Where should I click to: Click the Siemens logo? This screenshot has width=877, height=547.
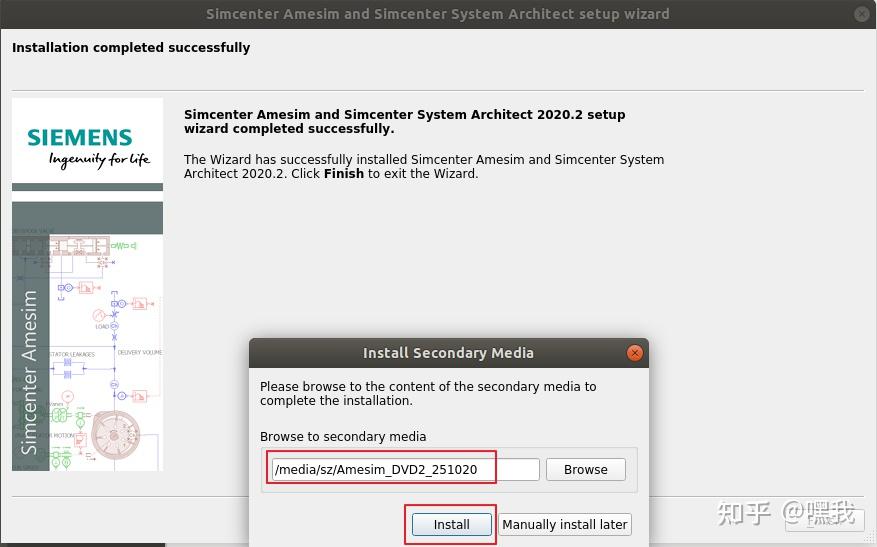pos(80,137)
